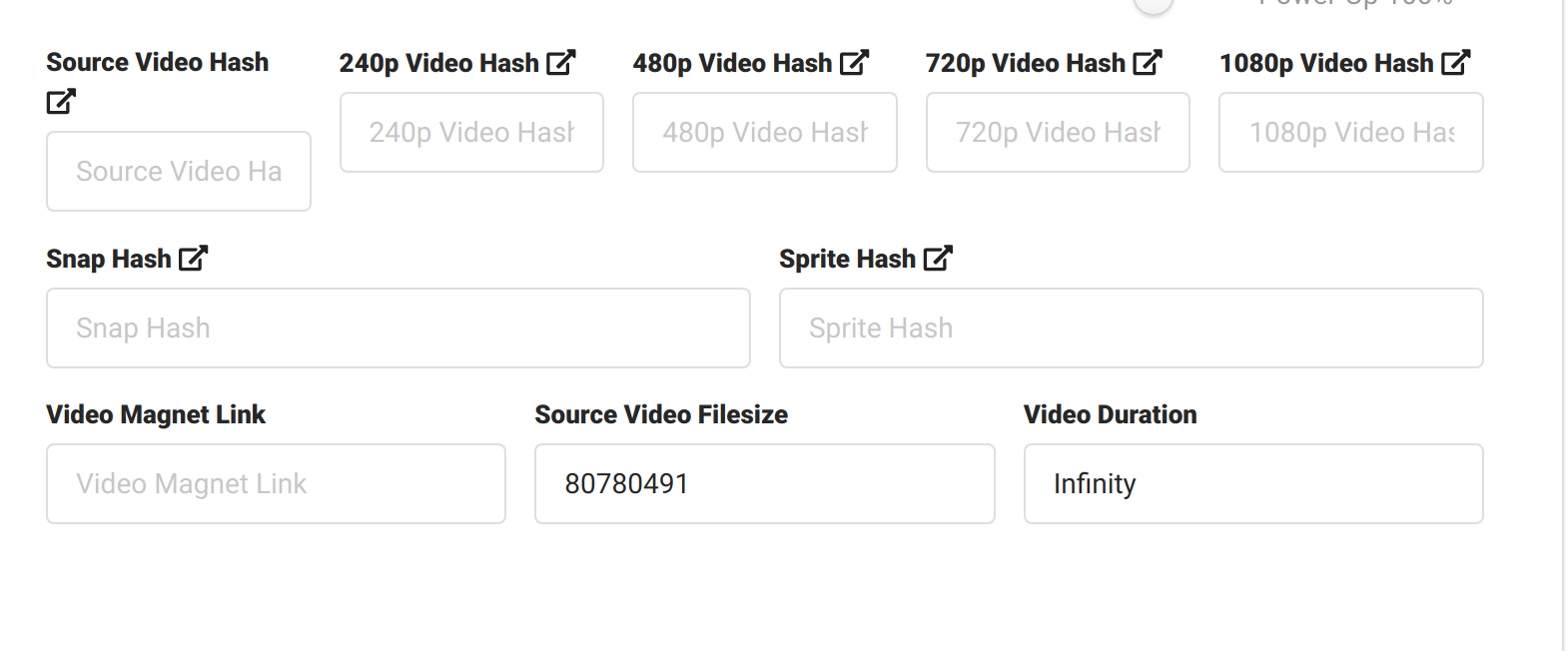The image size is (1568, 651).
Task: Open the 240p Video Hash external link
Action: (x=560, y=62)
